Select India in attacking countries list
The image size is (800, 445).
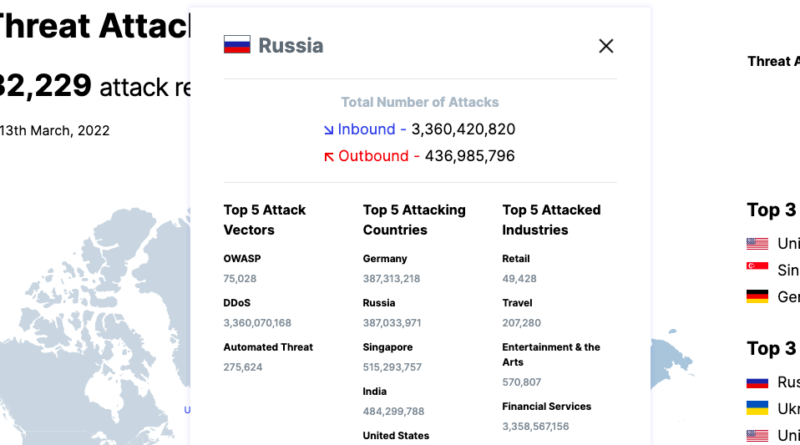(374, 391)
